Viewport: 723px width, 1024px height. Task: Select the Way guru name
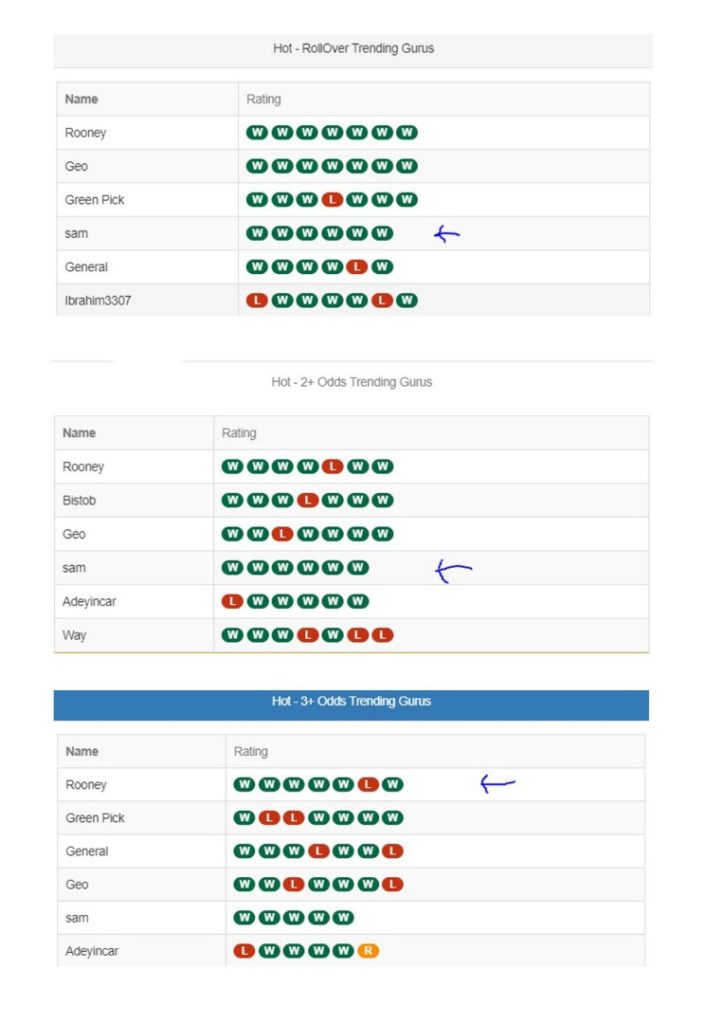(x=74, y=635)
